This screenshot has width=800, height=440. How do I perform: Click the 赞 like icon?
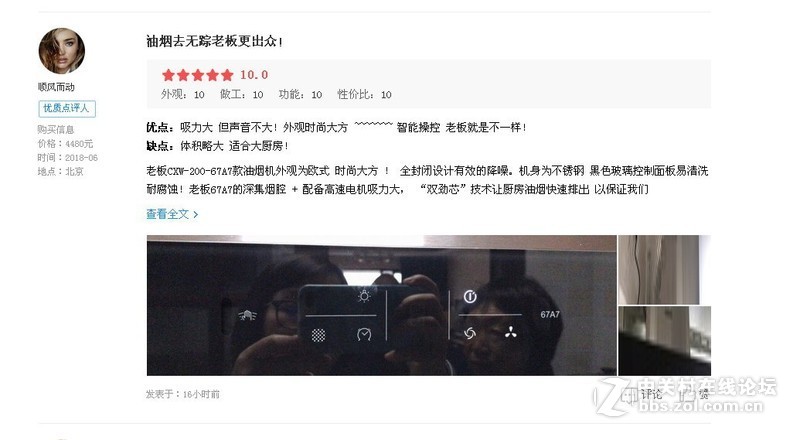coord(687,394)
